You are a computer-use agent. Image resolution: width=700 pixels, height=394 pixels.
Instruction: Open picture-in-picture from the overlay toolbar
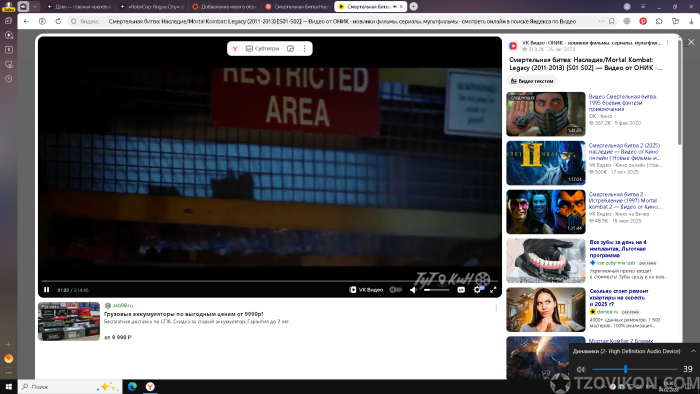click(290, 49)
